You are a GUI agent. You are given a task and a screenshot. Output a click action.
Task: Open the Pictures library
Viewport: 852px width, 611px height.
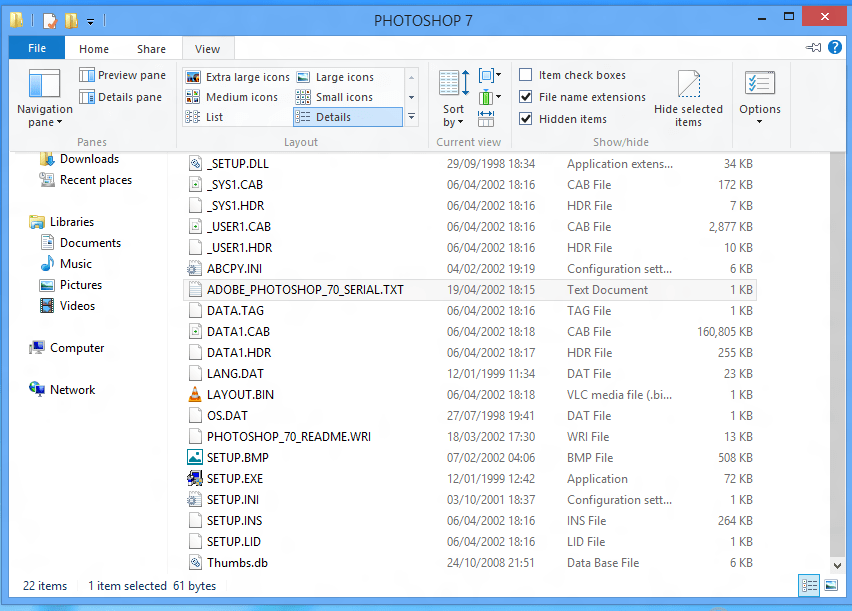71,285
